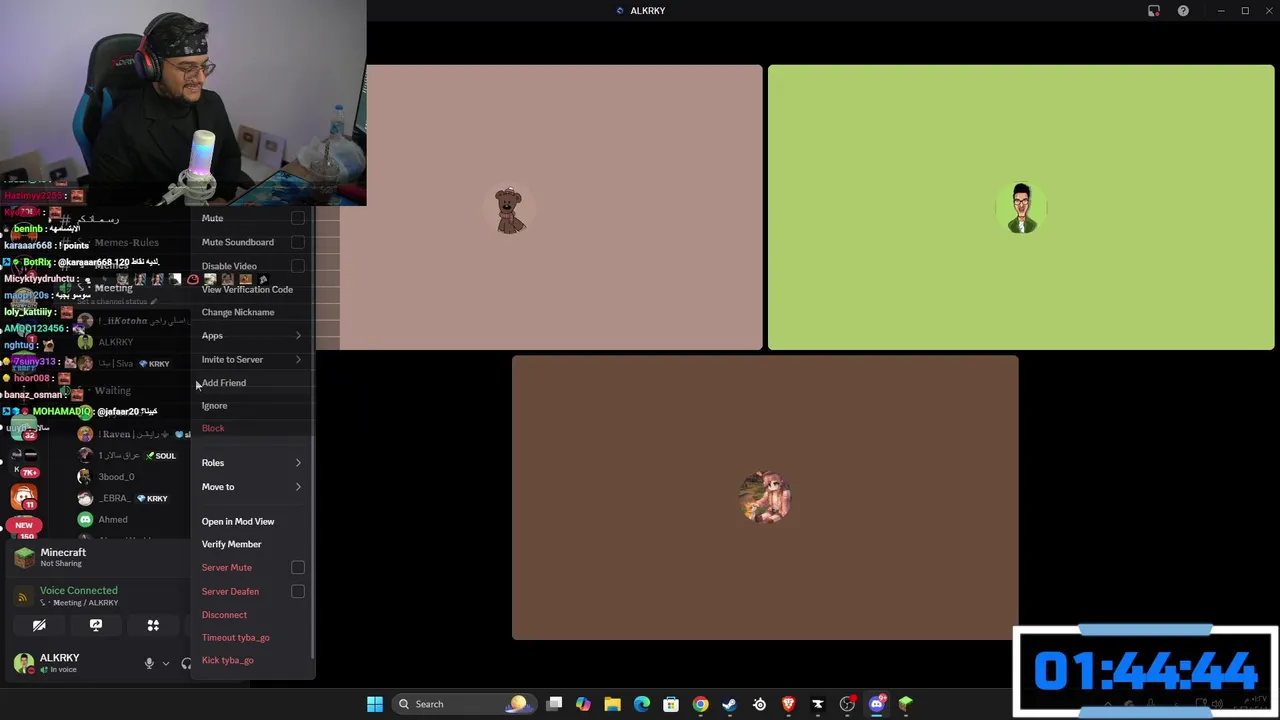The height and width of the screenshot is (720, 1280).
Task: Open ALKRKY user avatar in bottom panel
Action: [x=23, y=662]
